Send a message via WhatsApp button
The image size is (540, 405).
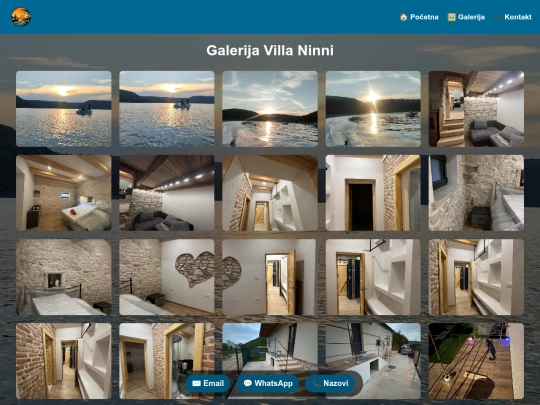click(268, 383)
